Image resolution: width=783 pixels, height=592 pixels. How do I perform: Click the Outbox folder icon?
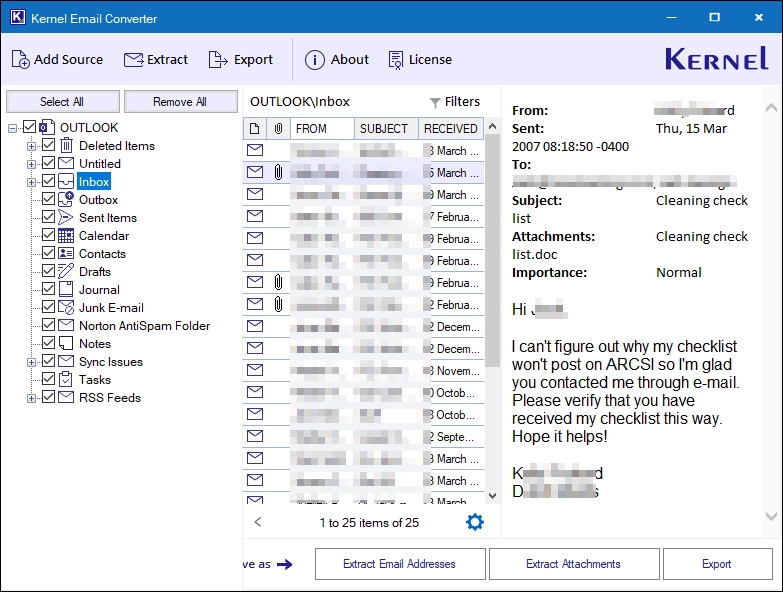(66, 199)
